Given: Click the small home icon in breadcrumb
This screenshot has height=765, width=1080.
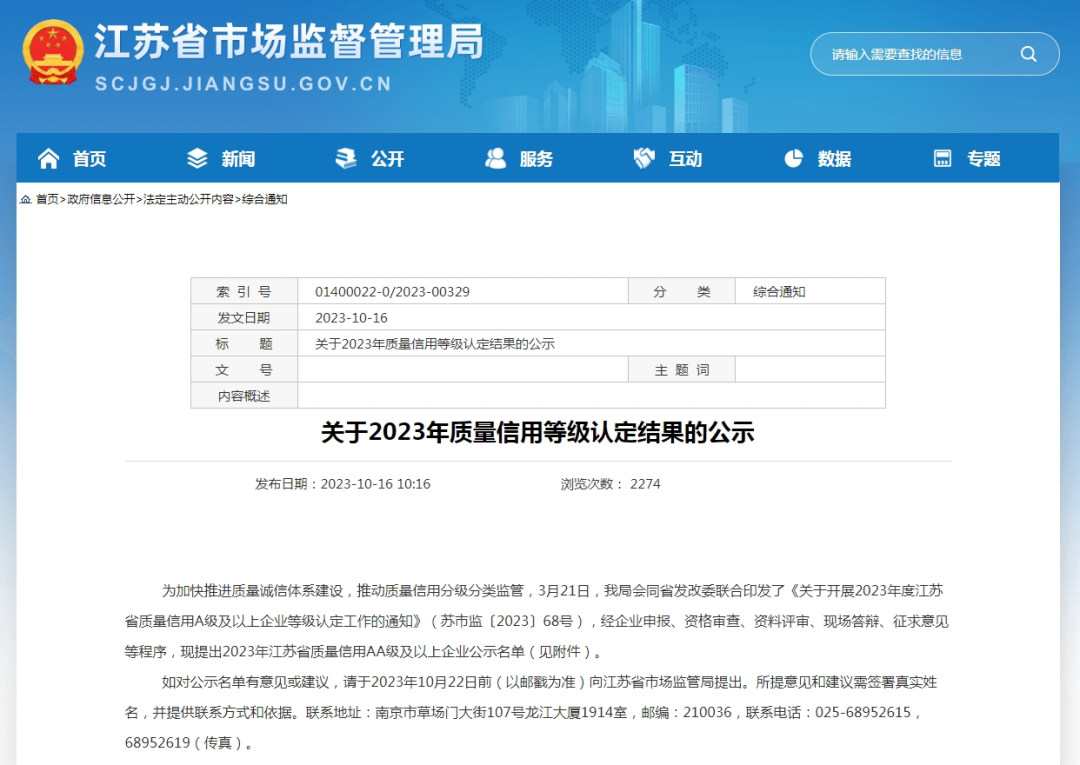Looking at the screenshot, I should coord(25,199).
